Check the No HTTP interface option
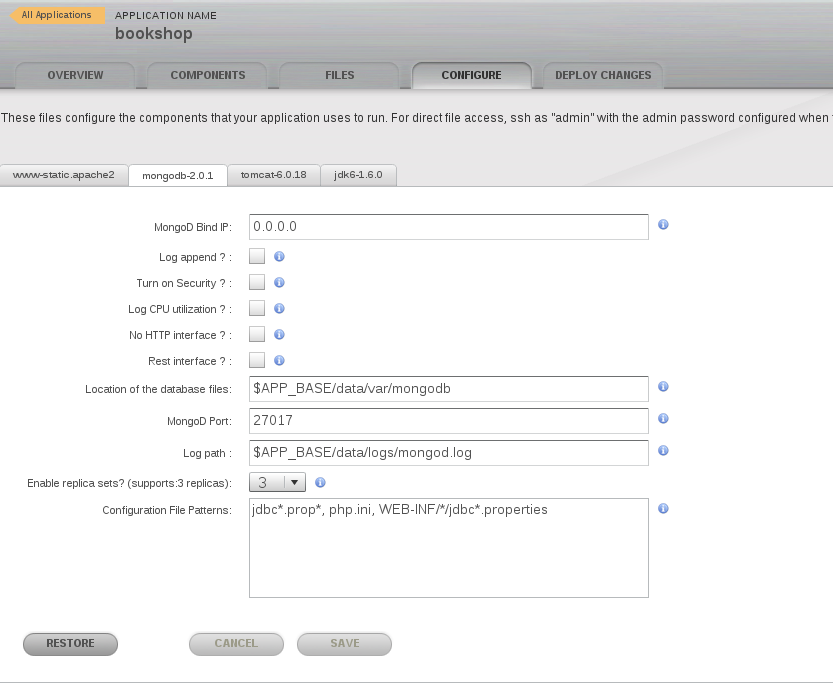833x683 pixels. tap(257, 335)
